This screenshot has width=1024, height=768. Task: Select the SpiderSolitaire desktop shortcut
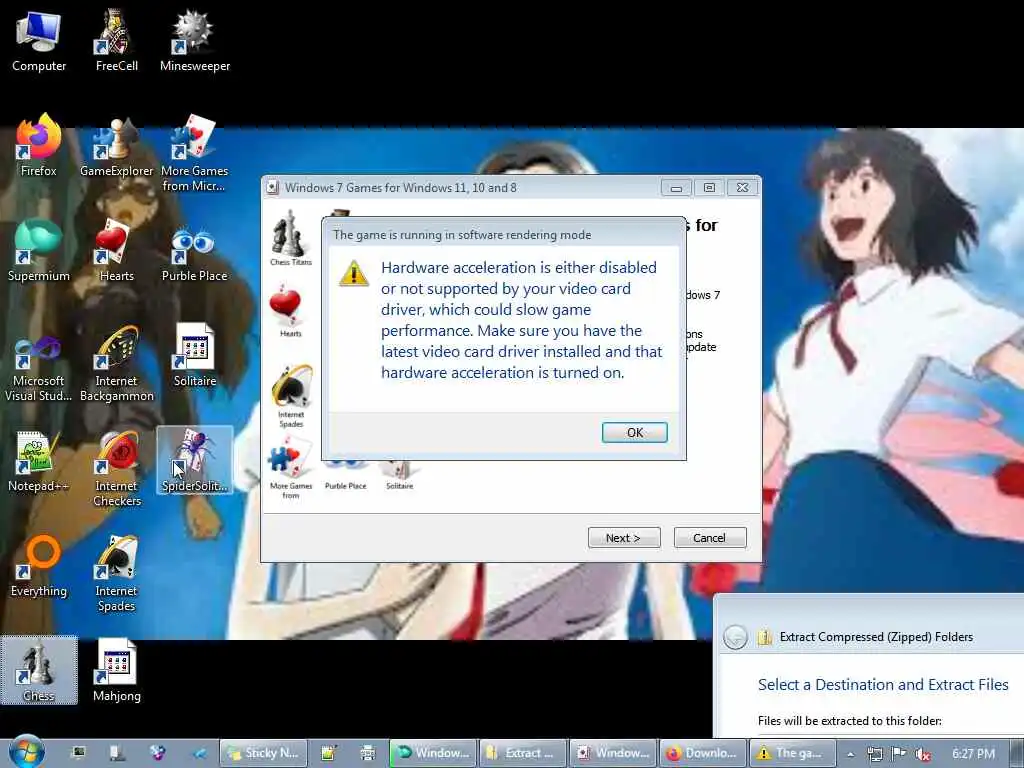coord(195,461)
